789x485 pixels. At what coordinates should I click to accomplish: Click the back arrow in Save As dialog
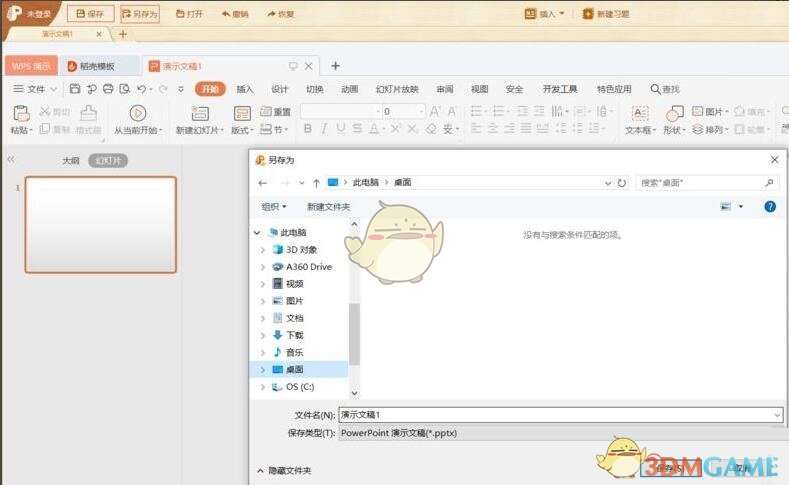pos(262,183)
